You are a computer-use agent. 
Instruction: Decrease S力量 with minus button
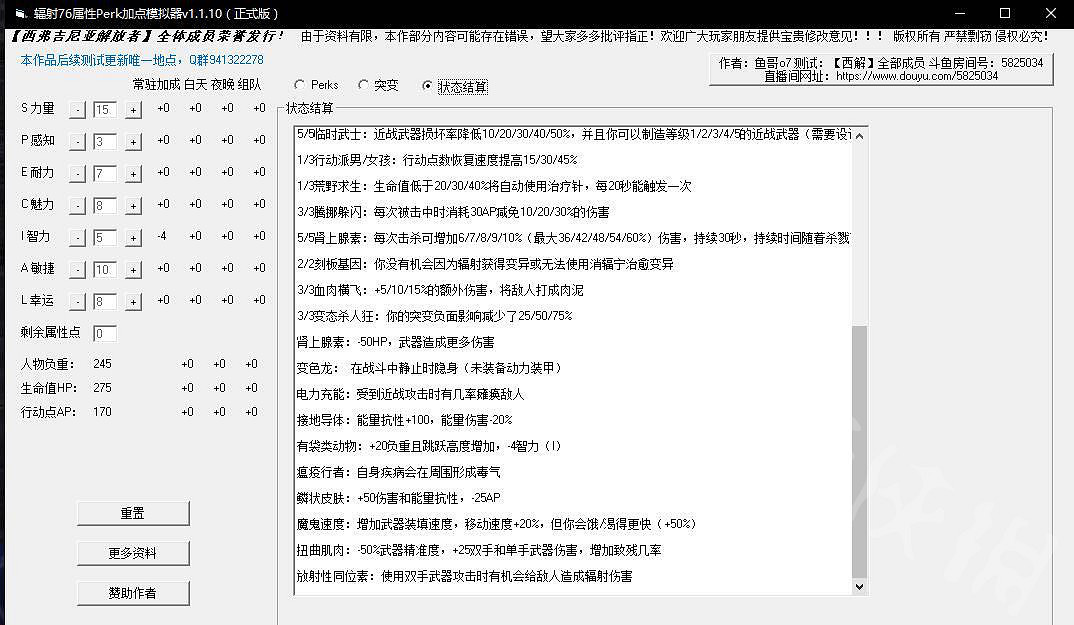click(77, 109)
